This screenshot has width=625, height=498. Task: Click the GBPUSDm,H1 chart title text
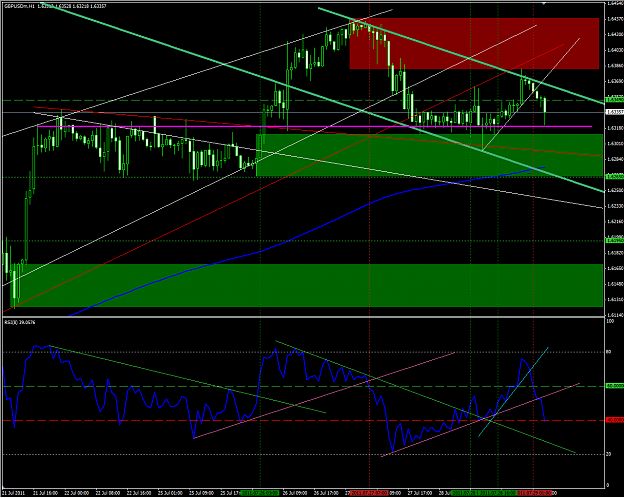coord(20,6)
